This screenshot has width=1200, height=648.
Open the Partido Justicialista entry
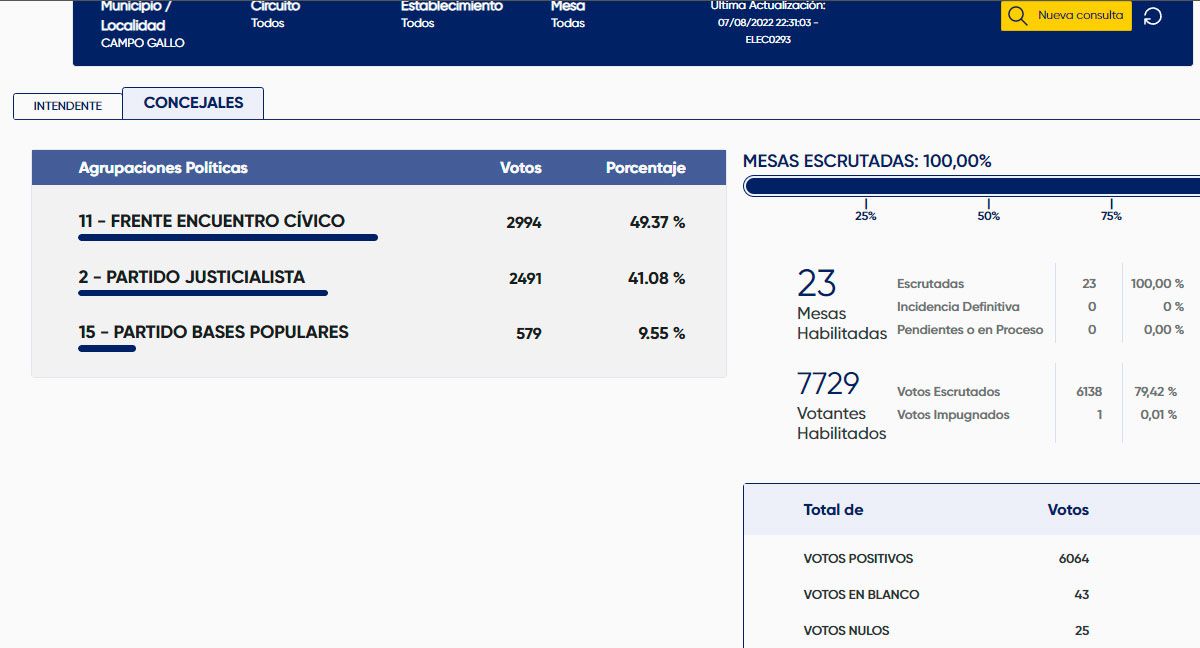[x=192, y=277]
